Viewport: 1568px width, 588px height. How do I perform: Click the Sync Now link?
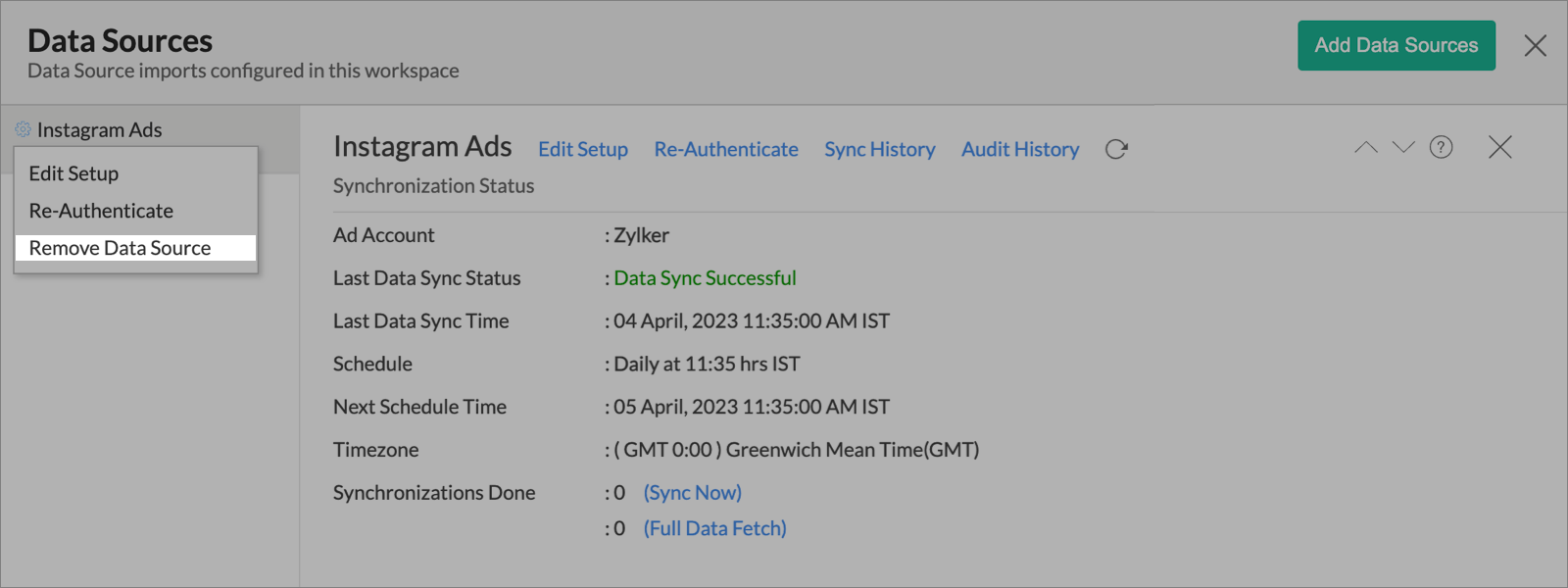click(x=692, y=493)
